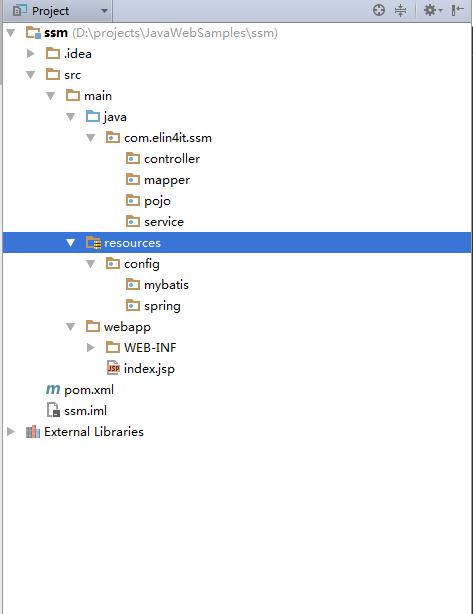Click the "Project" tool window title

(51, 11)
